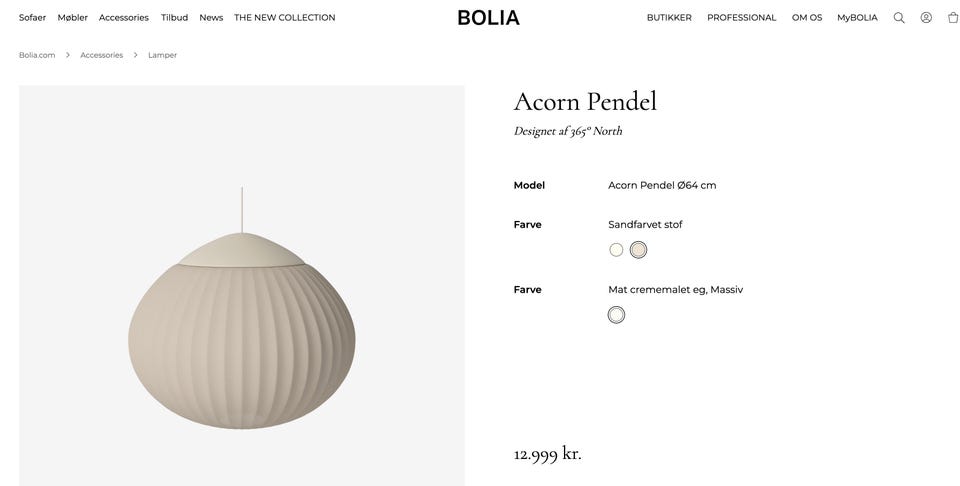Open MyBOLIA account link
This screenshot has height=486, width=960.
pyautogui.click(x=857, y=18)
